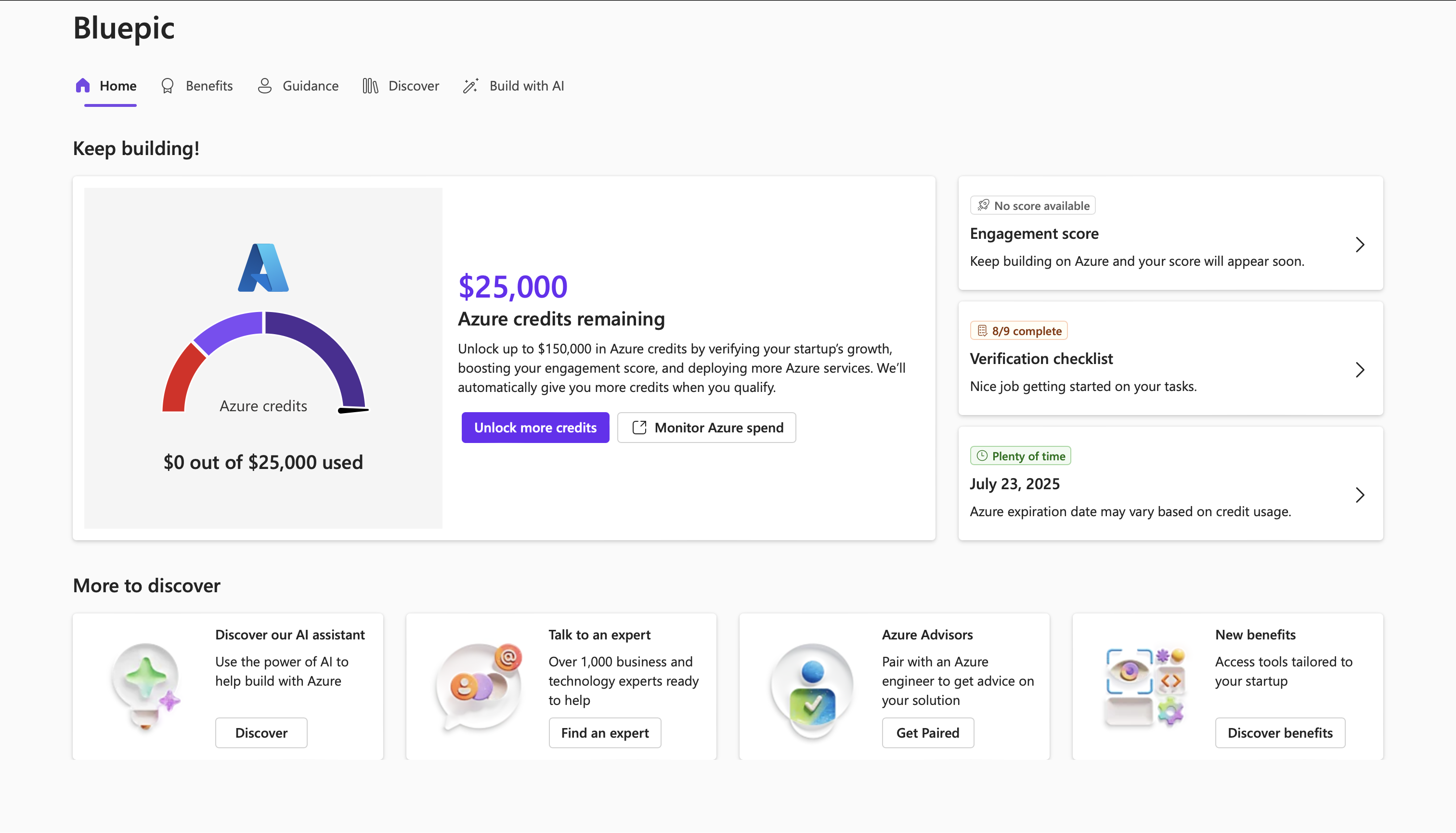The image size is (1456, 833).
Task: Open July 23, 2025 expiration card chevron
Action: (1360, 495)
